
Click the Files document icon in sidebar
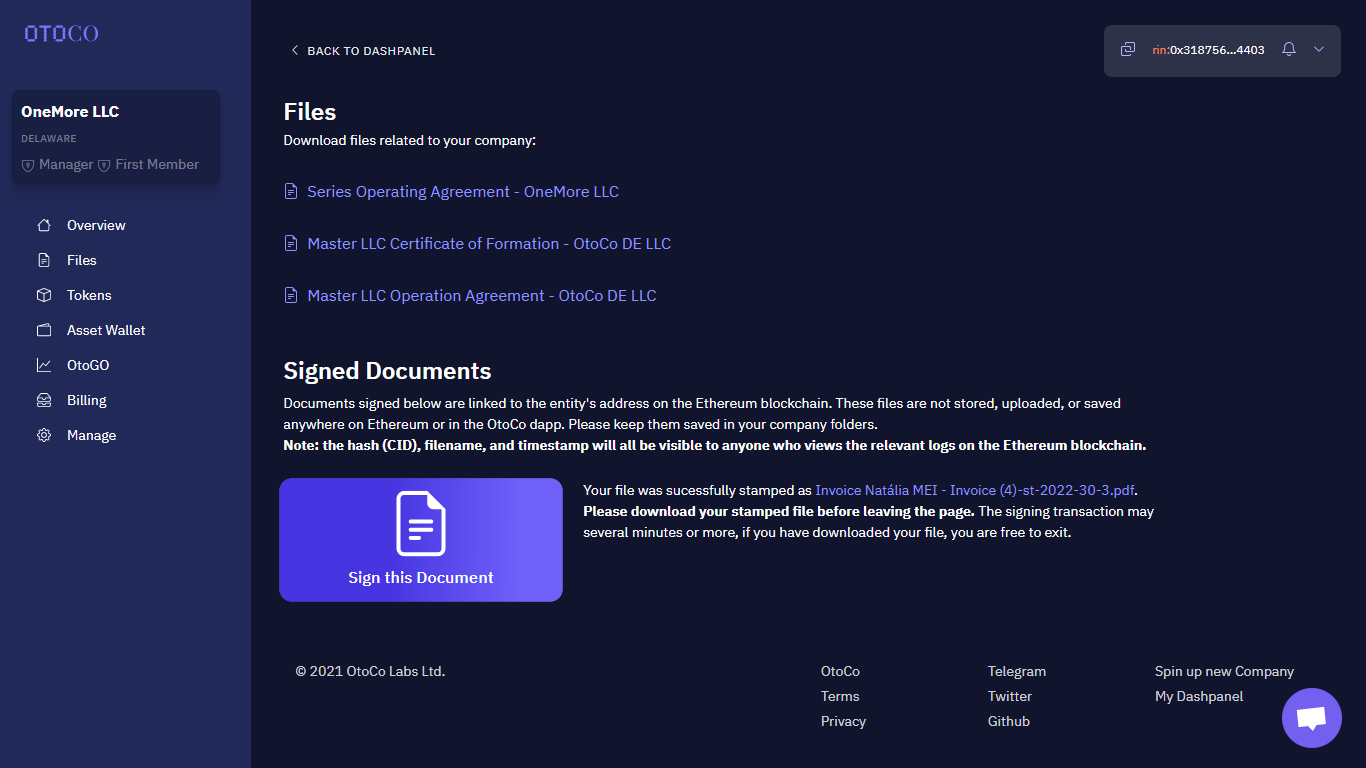tap(44, 260)
